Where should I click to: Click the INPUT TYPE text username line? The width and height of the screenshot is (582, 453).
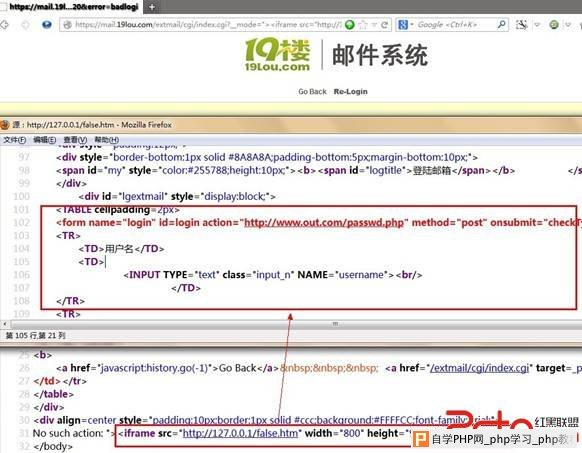pyautogui.click(x=272, y=275)
